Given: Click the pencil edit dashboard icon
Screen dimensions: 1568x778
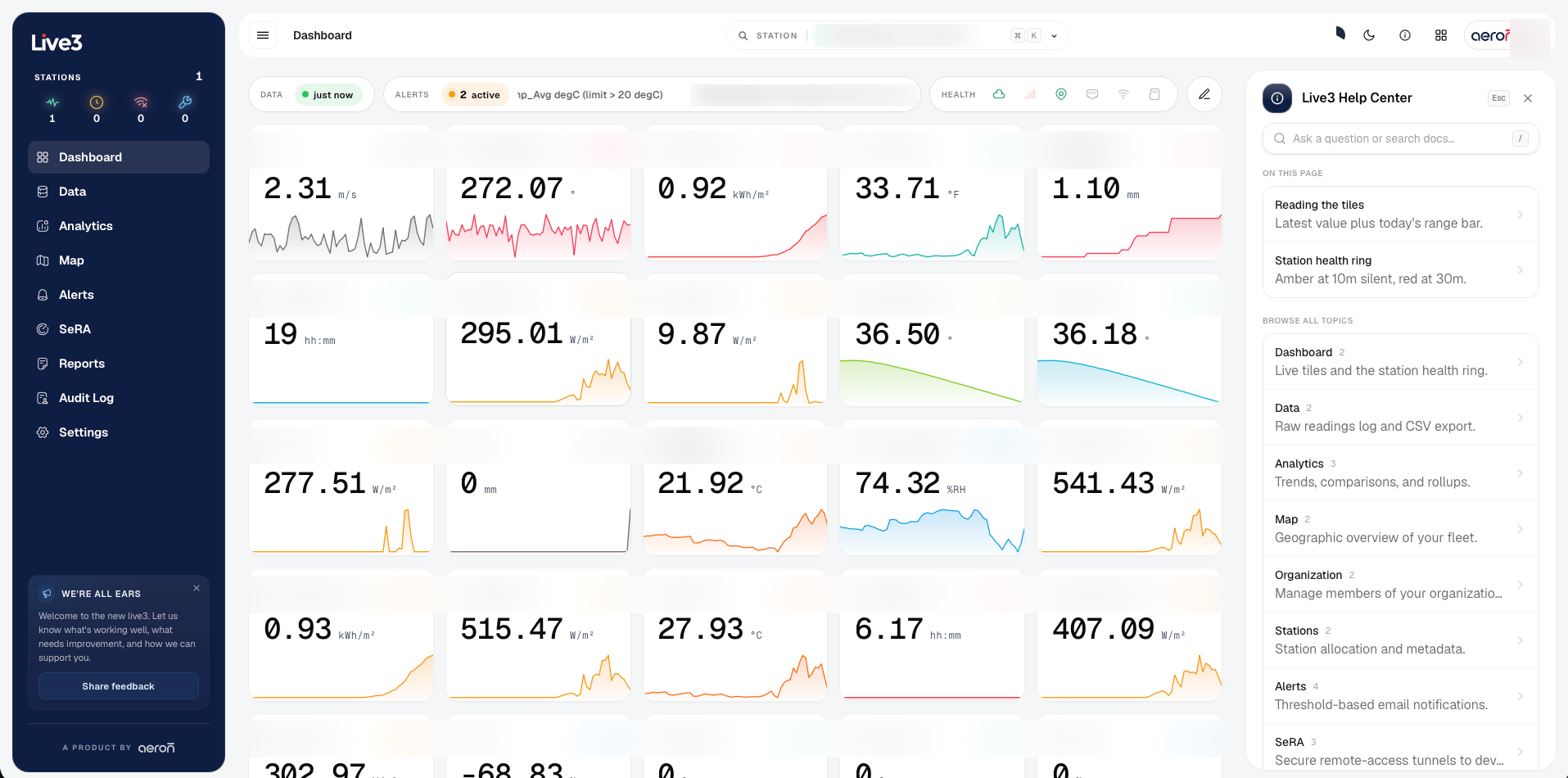Looking at the screenshot, I should pyautogui.click(x=1204, y=94).
